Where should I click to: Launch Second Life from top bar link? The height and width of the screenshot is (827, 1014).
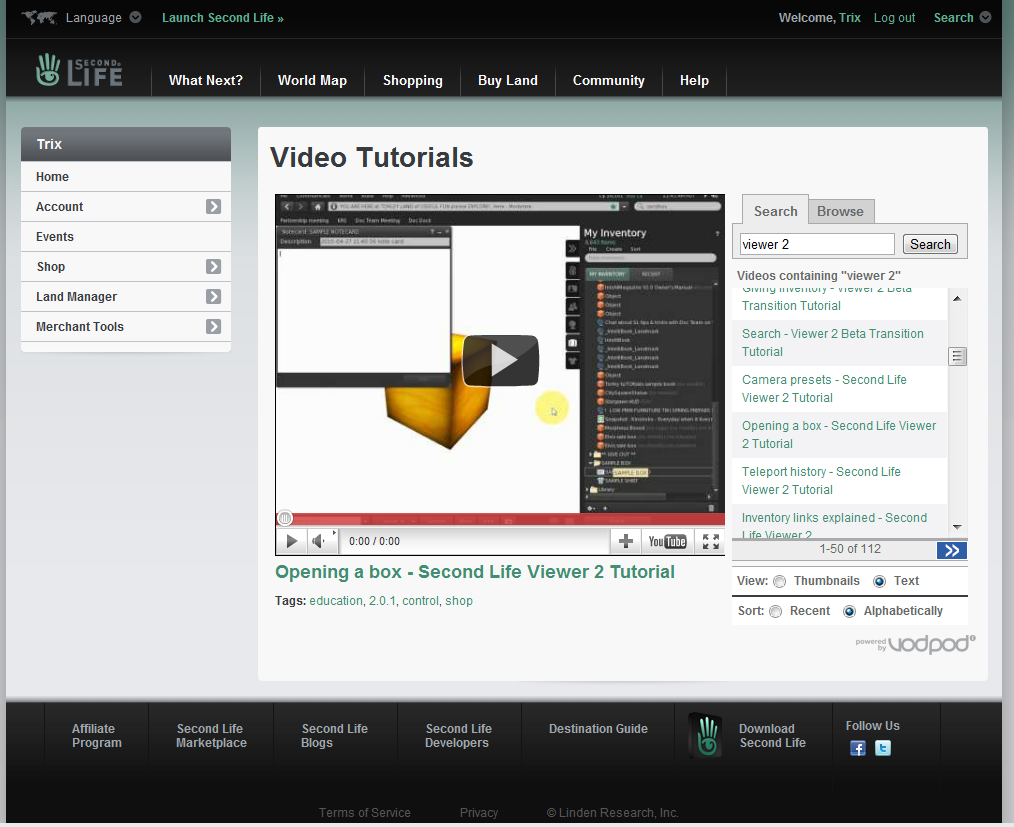pos(222,17)
